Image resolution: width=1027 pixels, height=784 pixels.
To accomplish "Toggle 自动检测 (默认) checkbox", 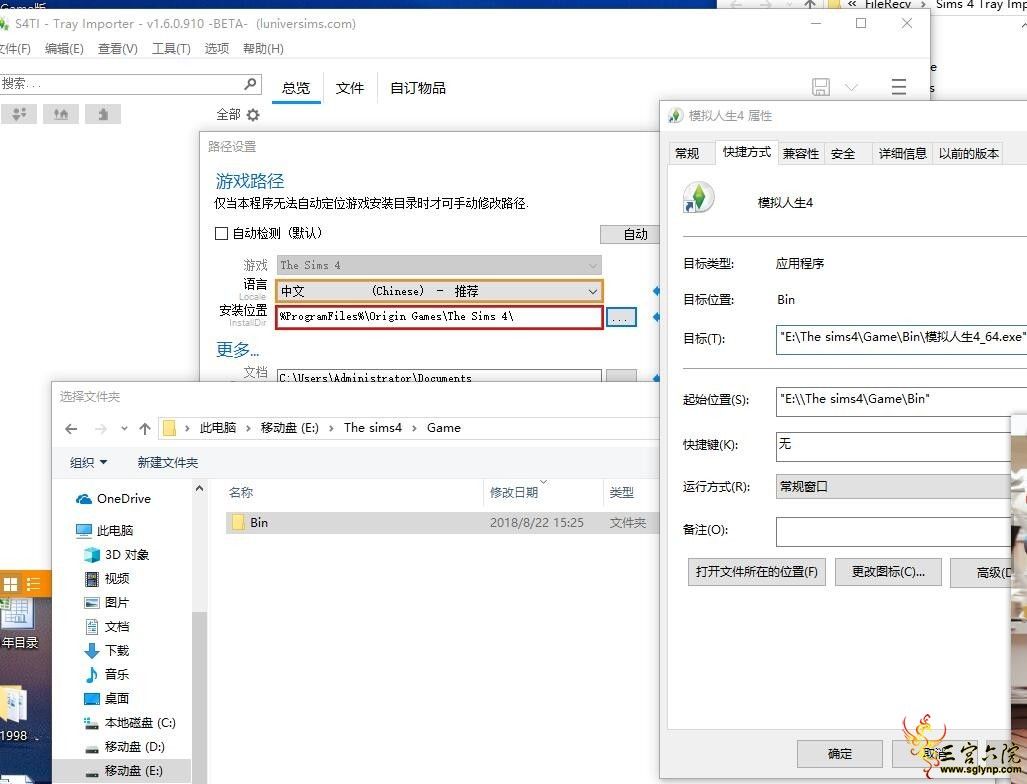I will (221, 233).
